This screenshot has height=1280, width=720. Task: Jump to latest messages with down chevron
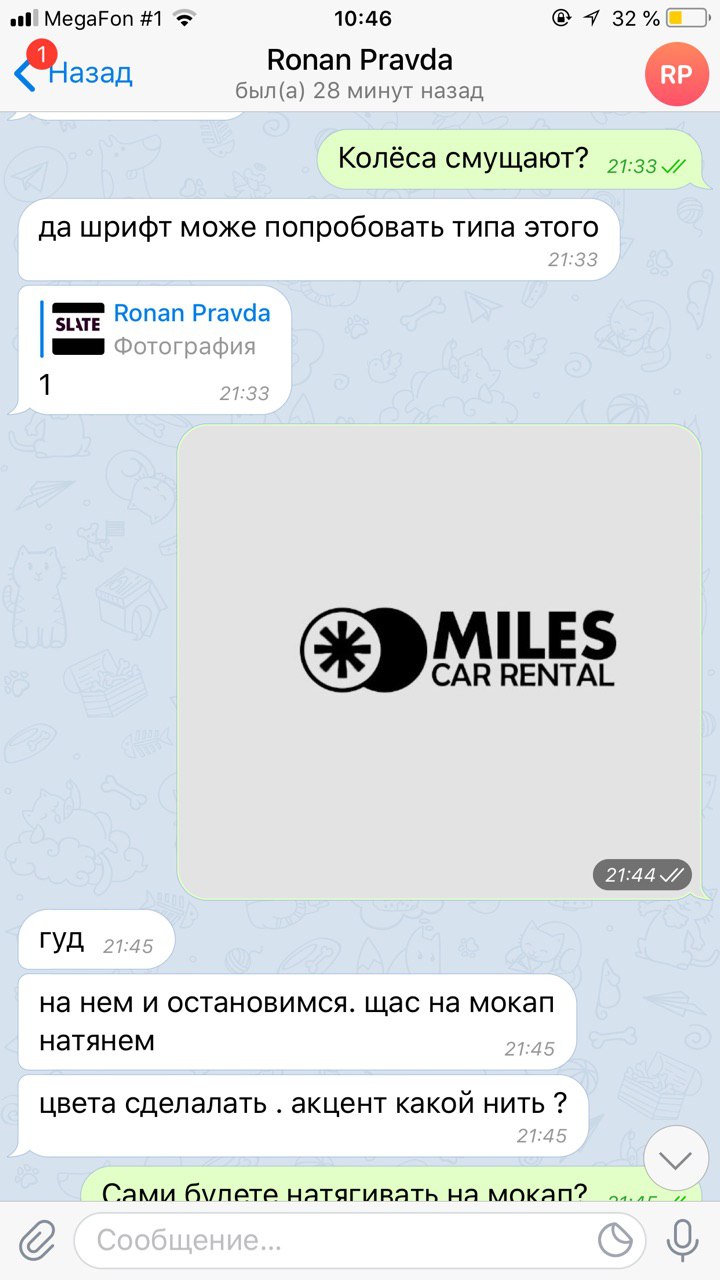click(x=676, y=1160)
